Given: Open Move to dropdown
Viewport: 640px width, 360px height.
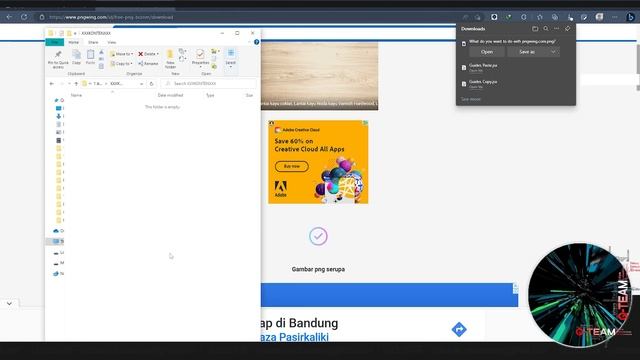Looking at the screenshot, I should click(x=121, y=54).
